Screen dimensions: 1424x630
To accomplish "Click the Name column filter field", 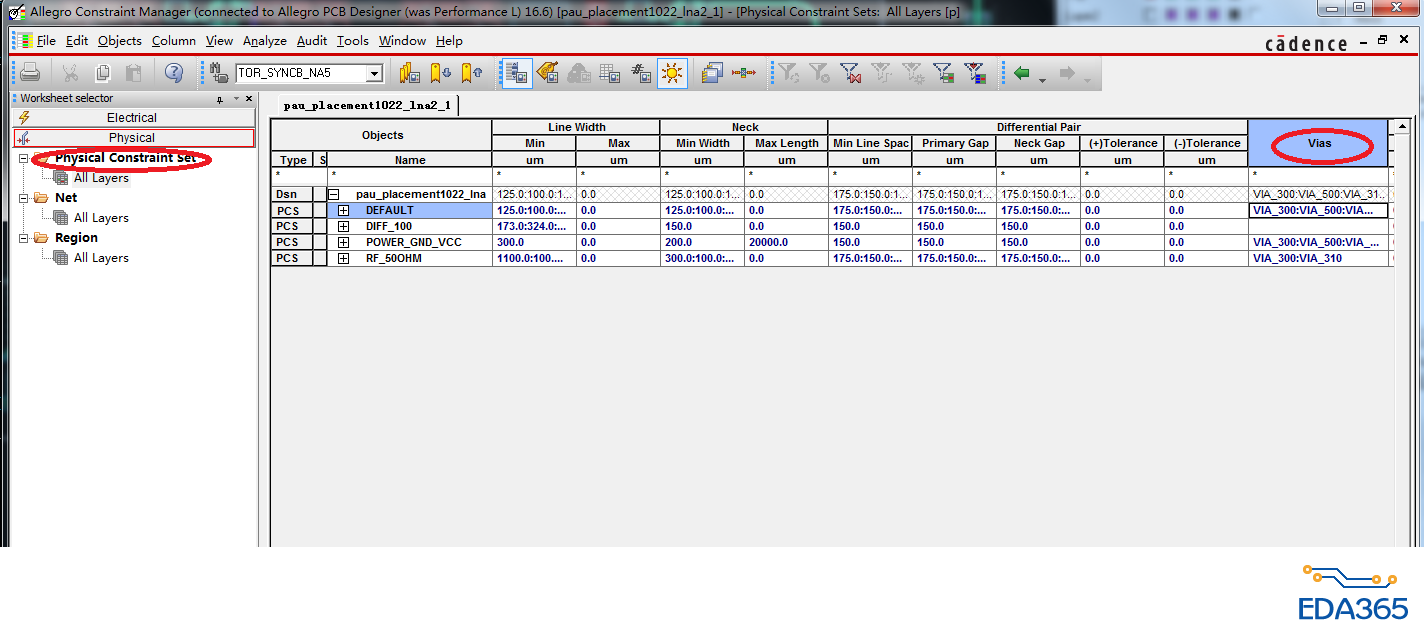I will point(410,175).
